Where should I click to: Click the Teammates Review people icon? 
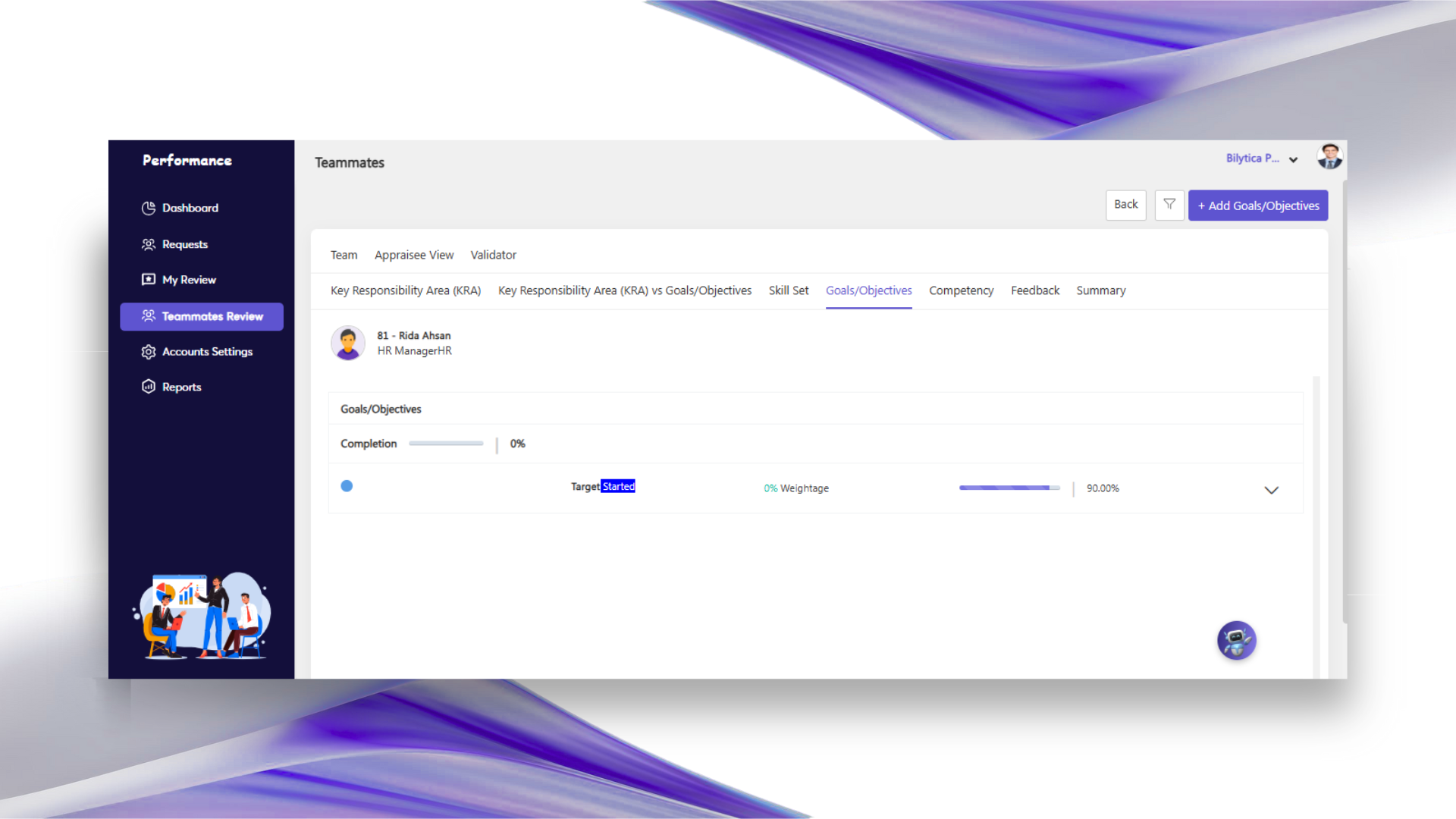click(149, 316)
